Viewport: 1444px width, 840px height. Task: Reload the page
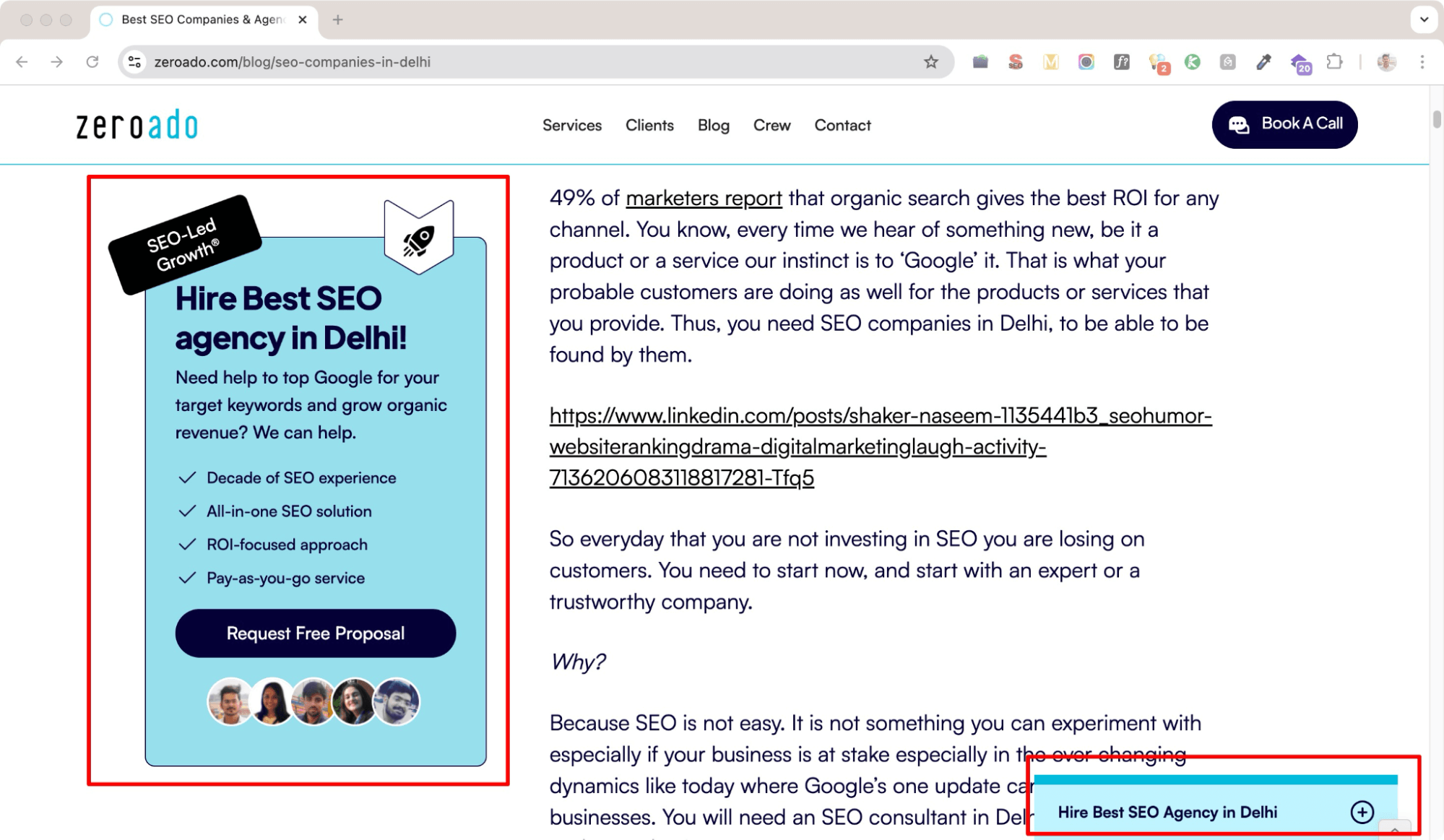[93, 62]
